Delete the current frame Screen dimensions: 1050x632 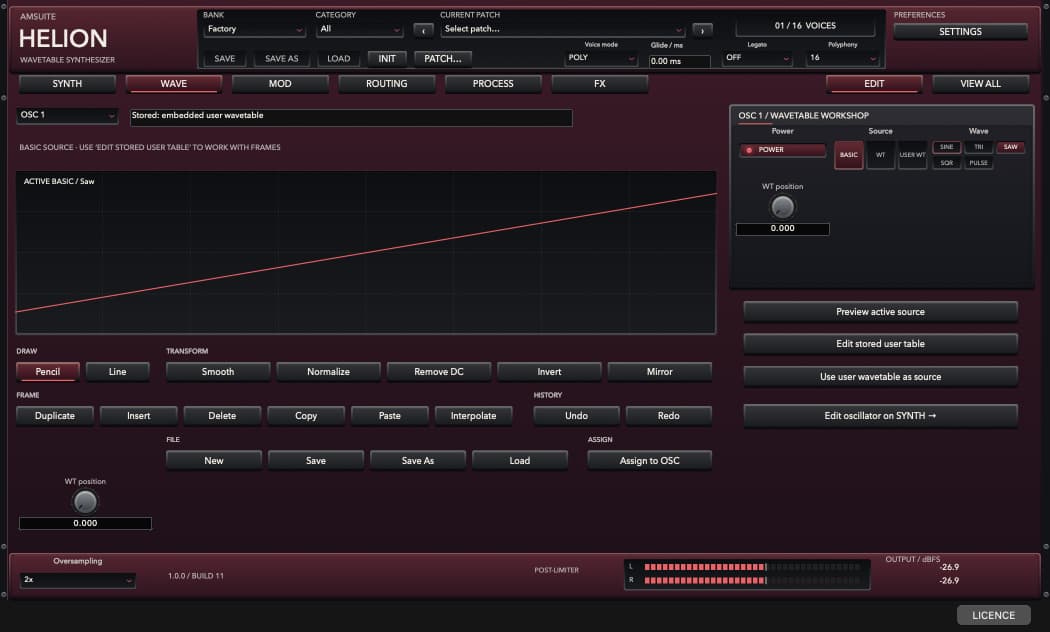point(222,416)
